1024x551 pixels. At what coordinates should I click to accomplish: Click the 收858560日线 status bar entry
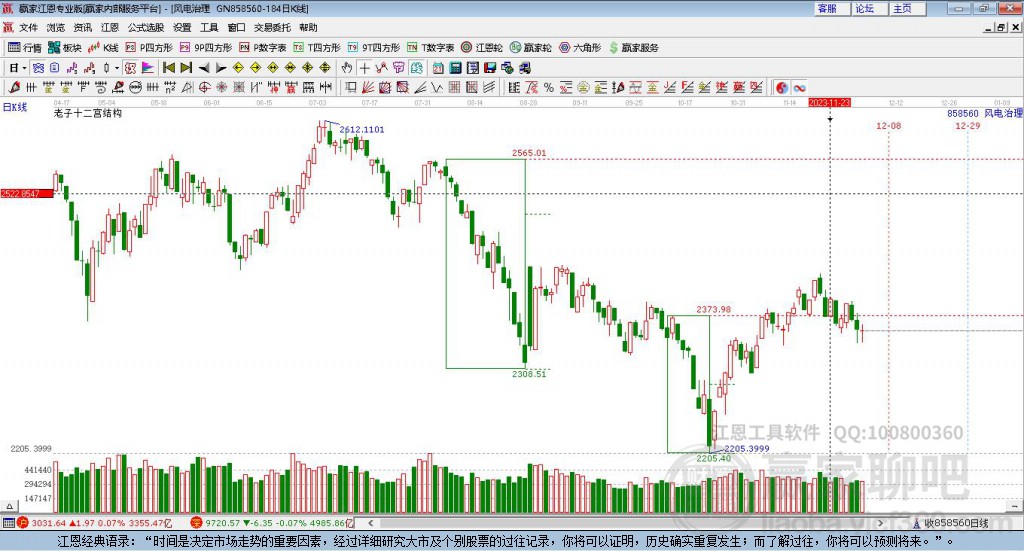(x=951, y=523)
